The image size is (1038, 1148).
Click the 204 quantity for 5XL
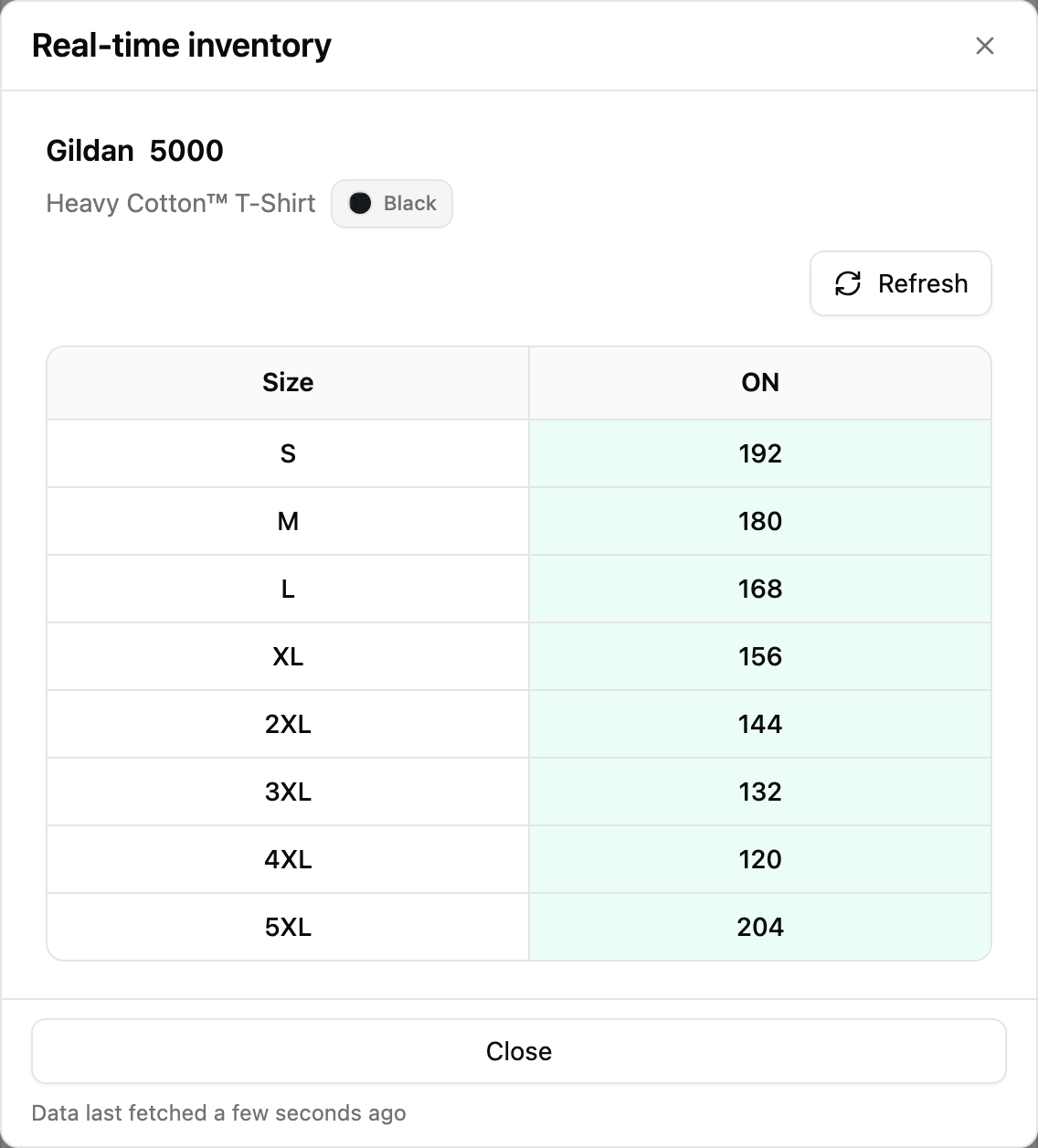point(760,927)
